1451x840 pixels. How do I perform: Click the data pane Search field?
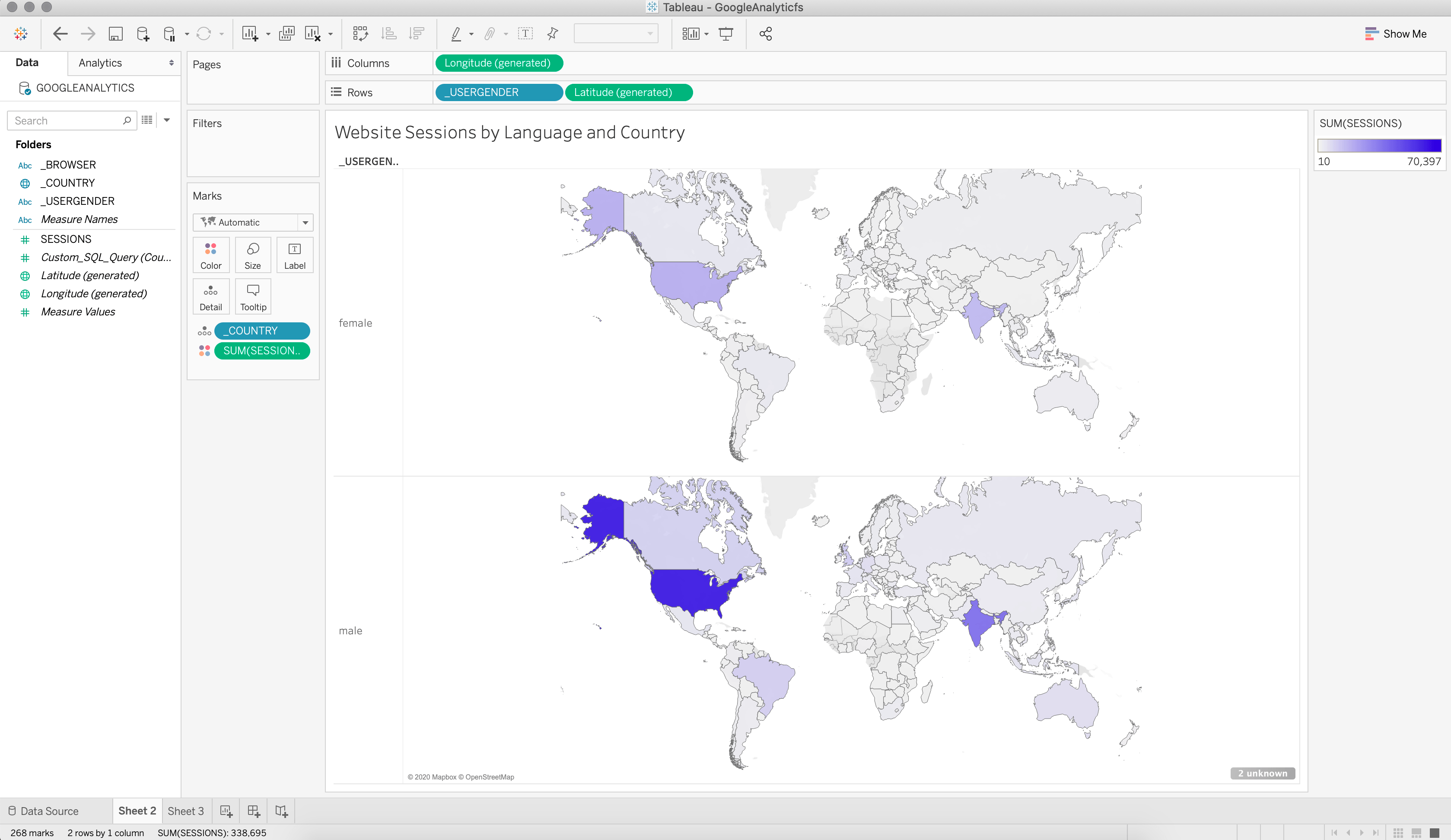[x=66, y=120]
